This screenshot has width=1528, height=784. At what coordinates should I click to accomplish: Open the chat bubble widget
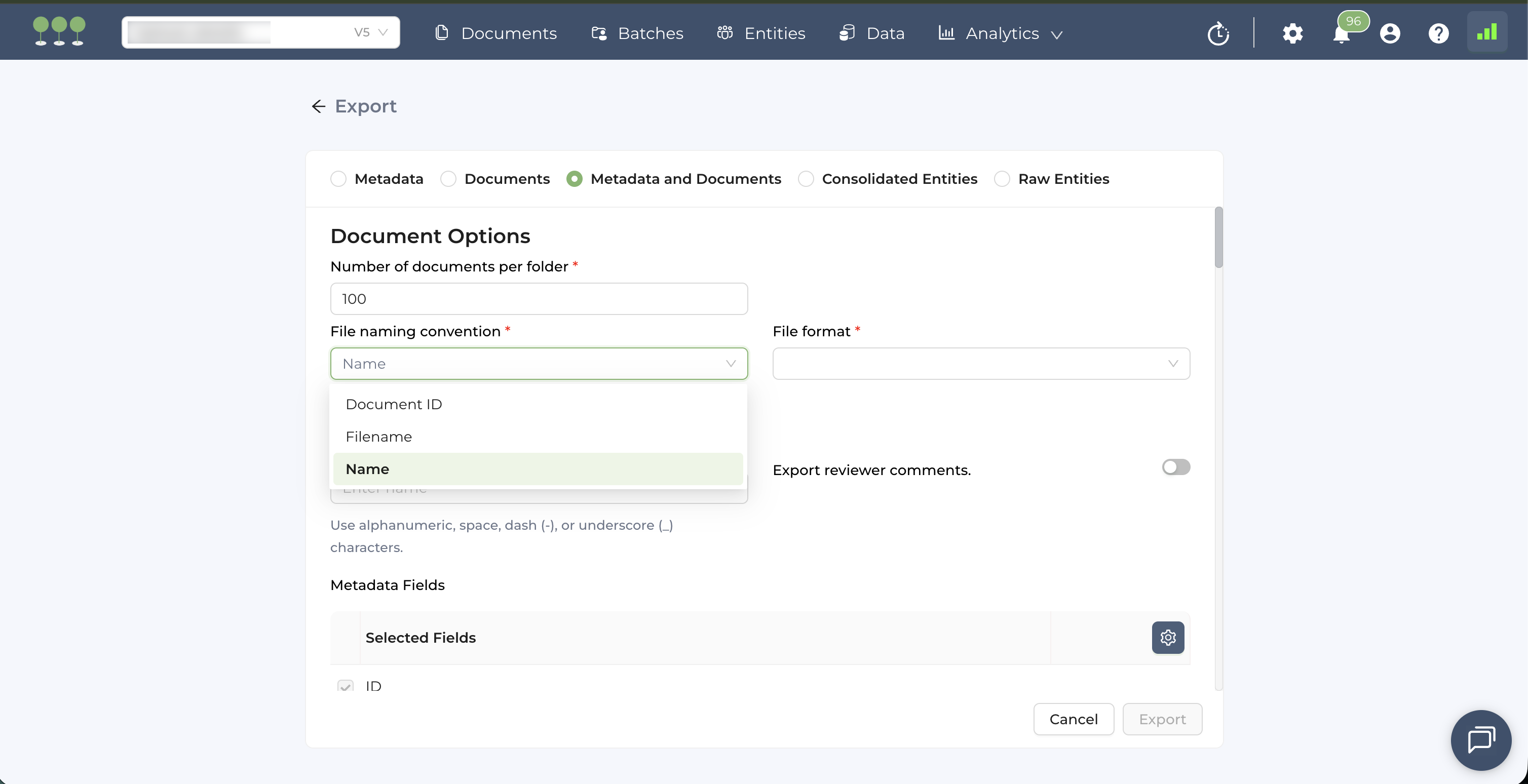[x=1481, y=740]
